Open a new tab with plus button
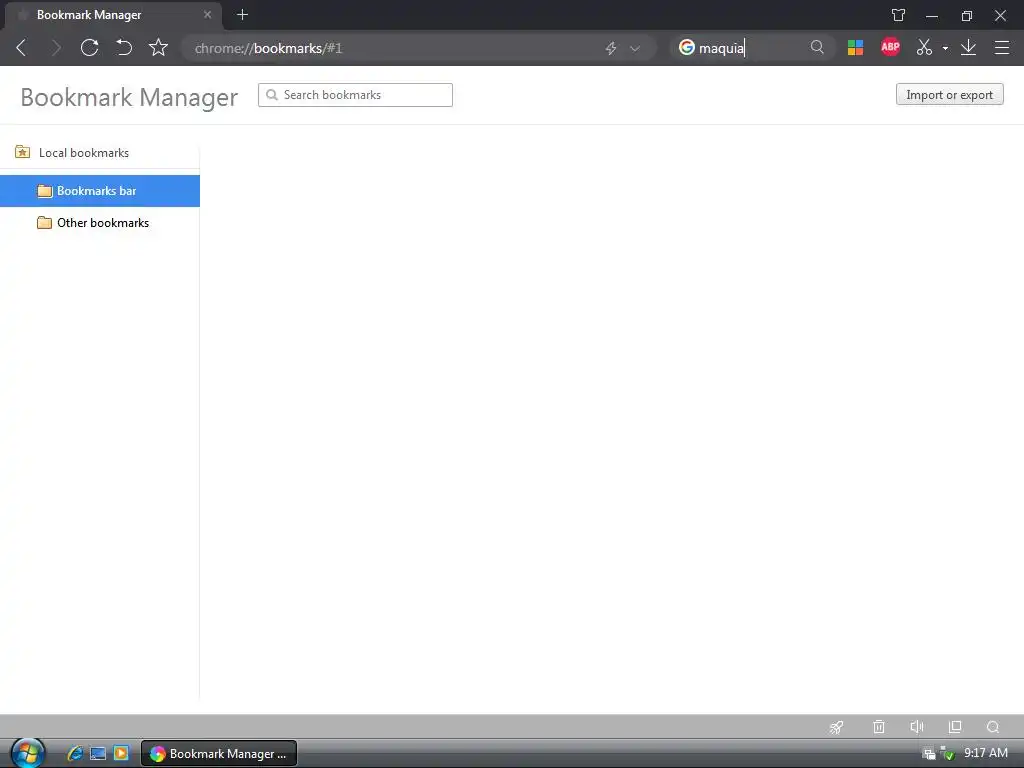The image size is (1024, 768). pos(242,14)
